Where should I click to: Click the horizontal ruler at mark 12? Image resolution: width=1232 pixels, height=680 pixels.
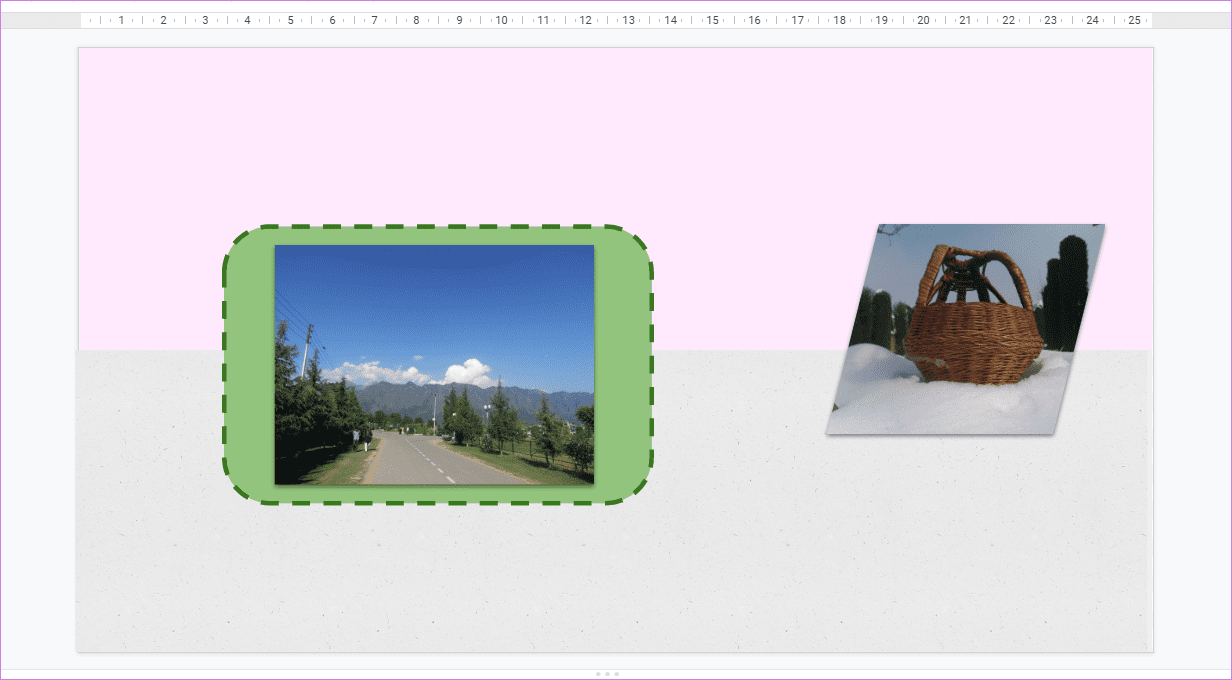[586, 20]
